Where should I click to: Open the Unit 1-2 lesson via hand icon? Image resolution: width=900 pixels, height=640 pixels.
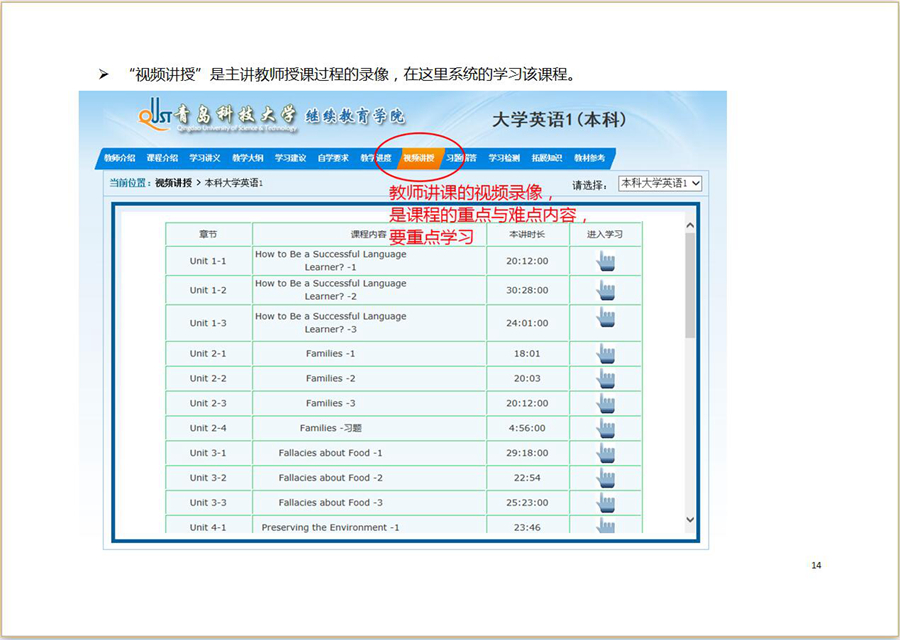pyautogui.click(x=605, y=290)
